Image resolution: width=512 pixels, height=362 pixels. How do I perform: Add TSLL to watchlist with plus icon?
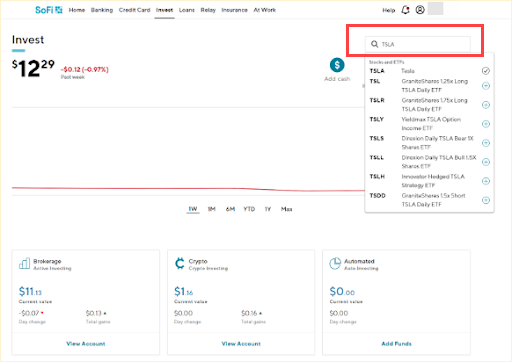[x=486, y=162]
